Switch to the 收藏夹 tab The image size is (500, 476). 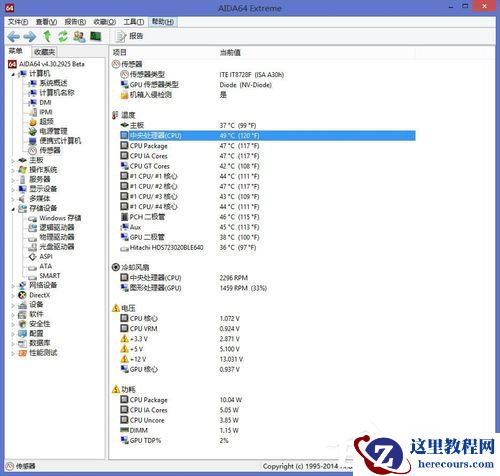[x=44, y=52]
